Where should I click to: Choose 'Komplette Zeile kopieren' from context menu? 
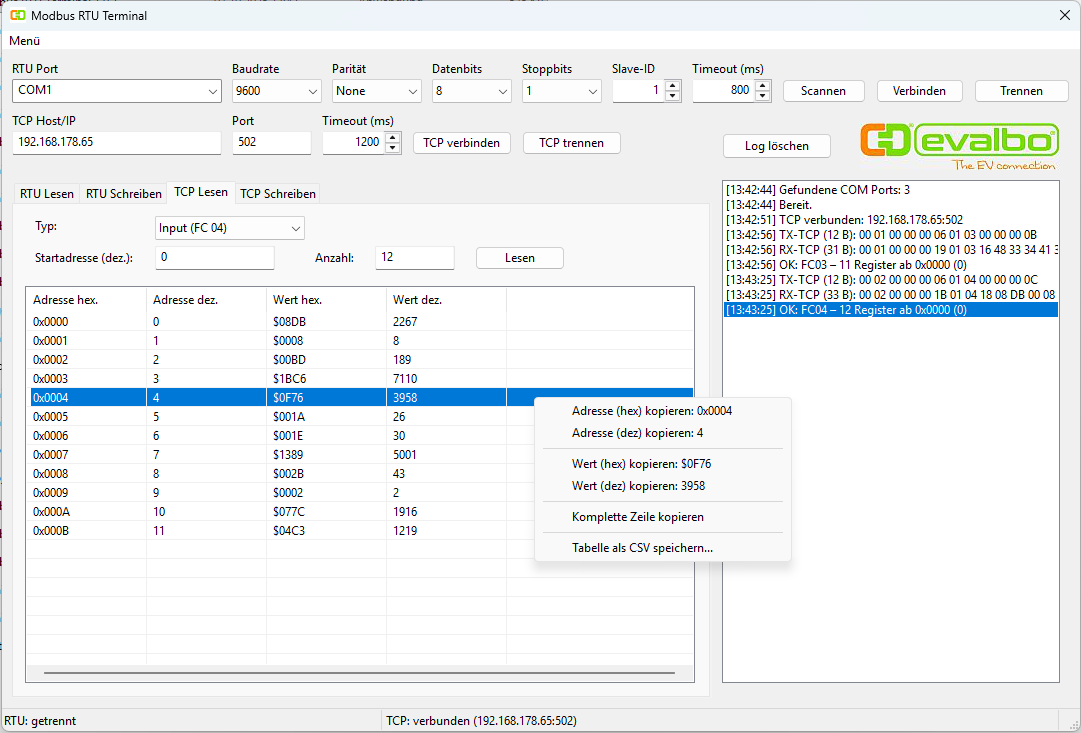(x=637, y=517)
